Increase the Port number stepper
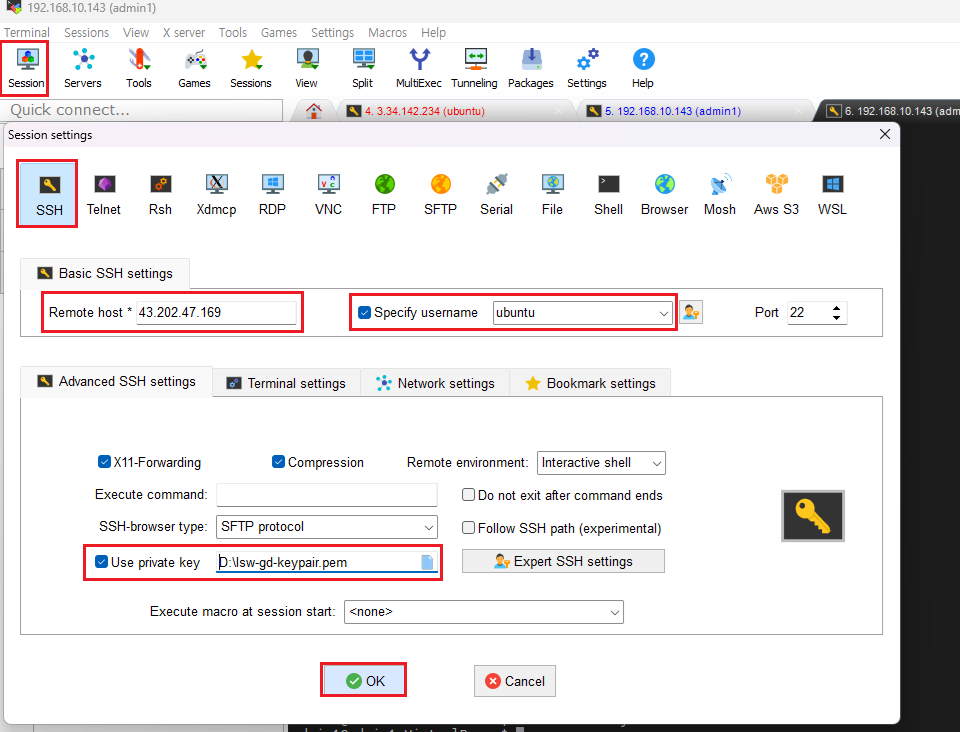This screenshot has width=960, height=732. 836,308
